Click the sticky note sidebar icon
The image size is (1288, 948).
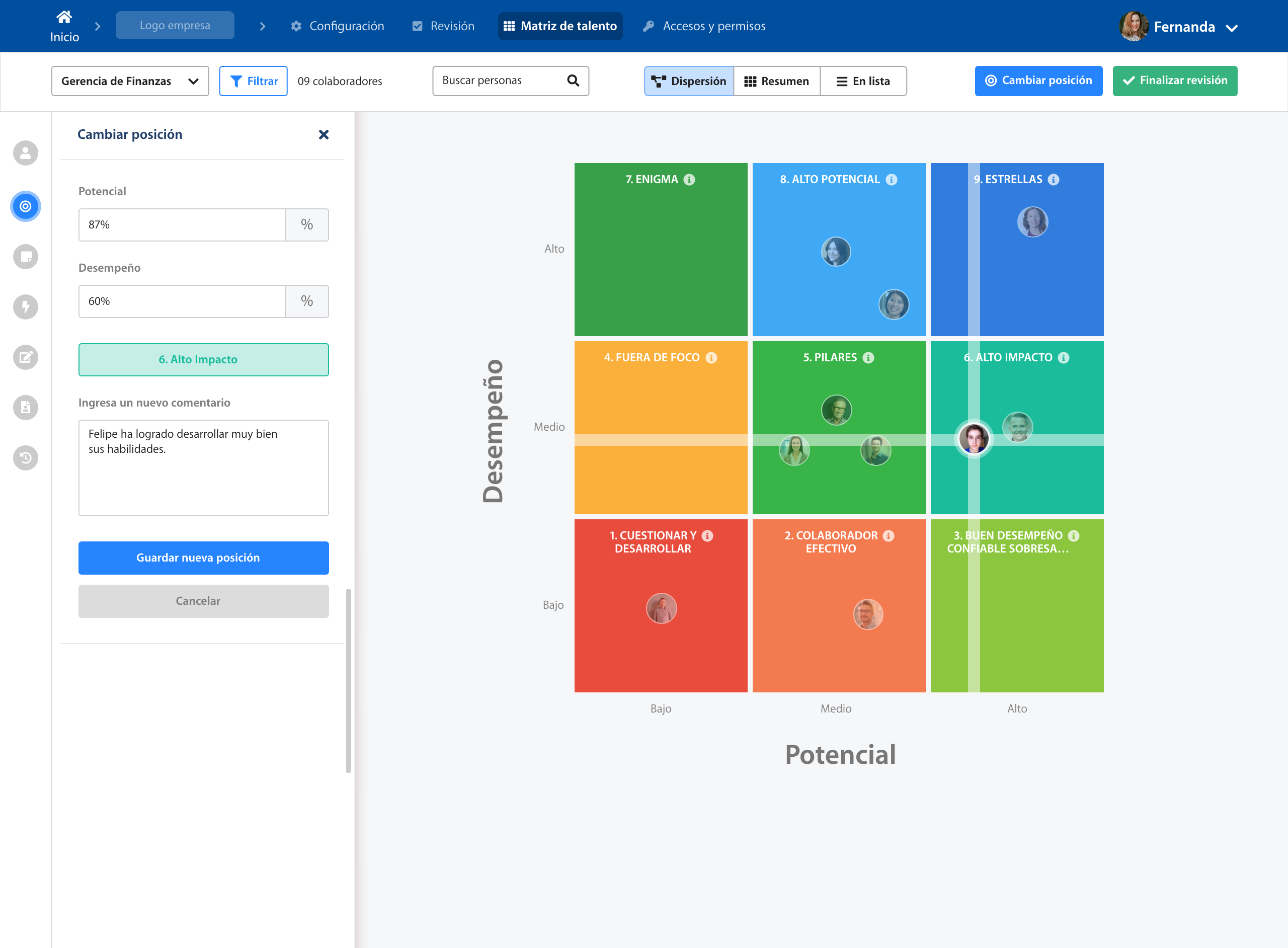26,257
